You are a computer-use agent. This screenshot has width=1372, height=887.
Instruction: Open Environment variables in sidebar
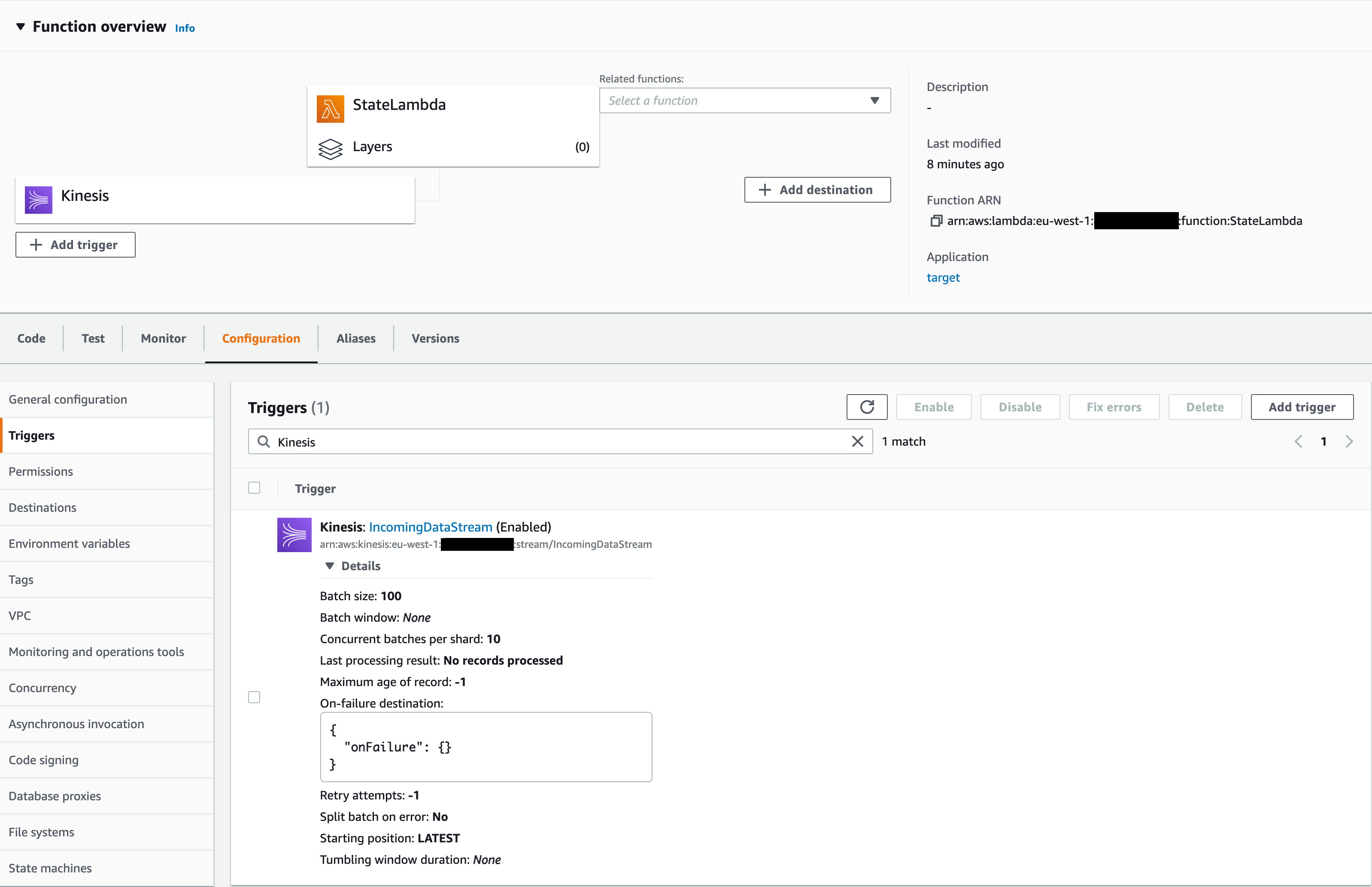point(106,543)
